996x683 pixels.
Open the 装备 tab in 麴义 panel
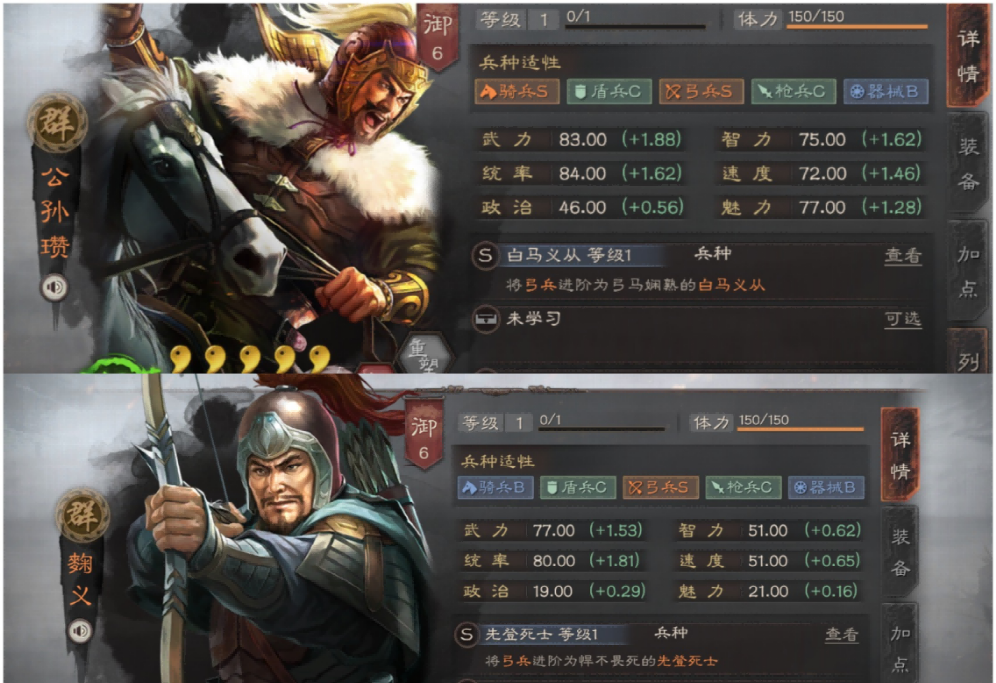900,552
